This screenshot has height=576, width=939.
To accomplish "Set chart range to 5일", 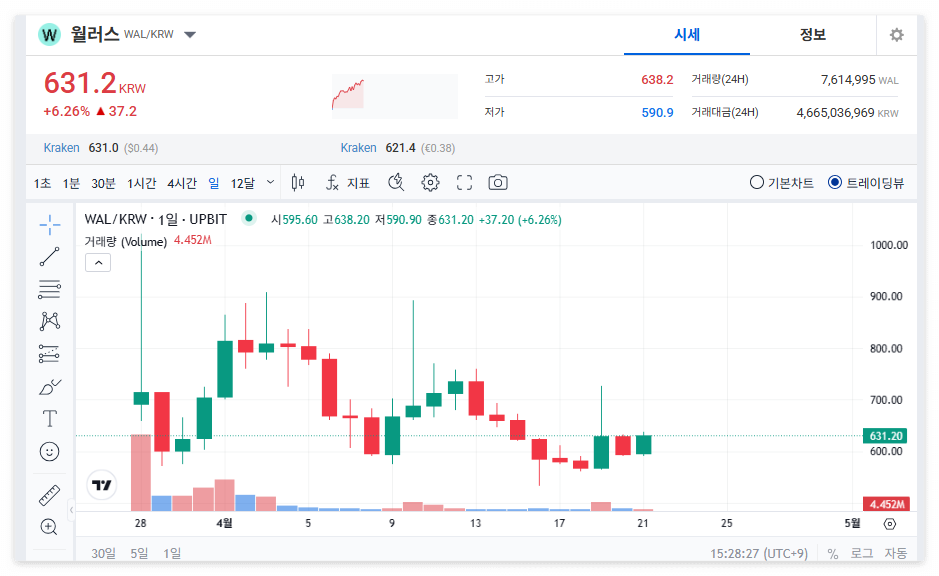I will click(x=140, y=553).
